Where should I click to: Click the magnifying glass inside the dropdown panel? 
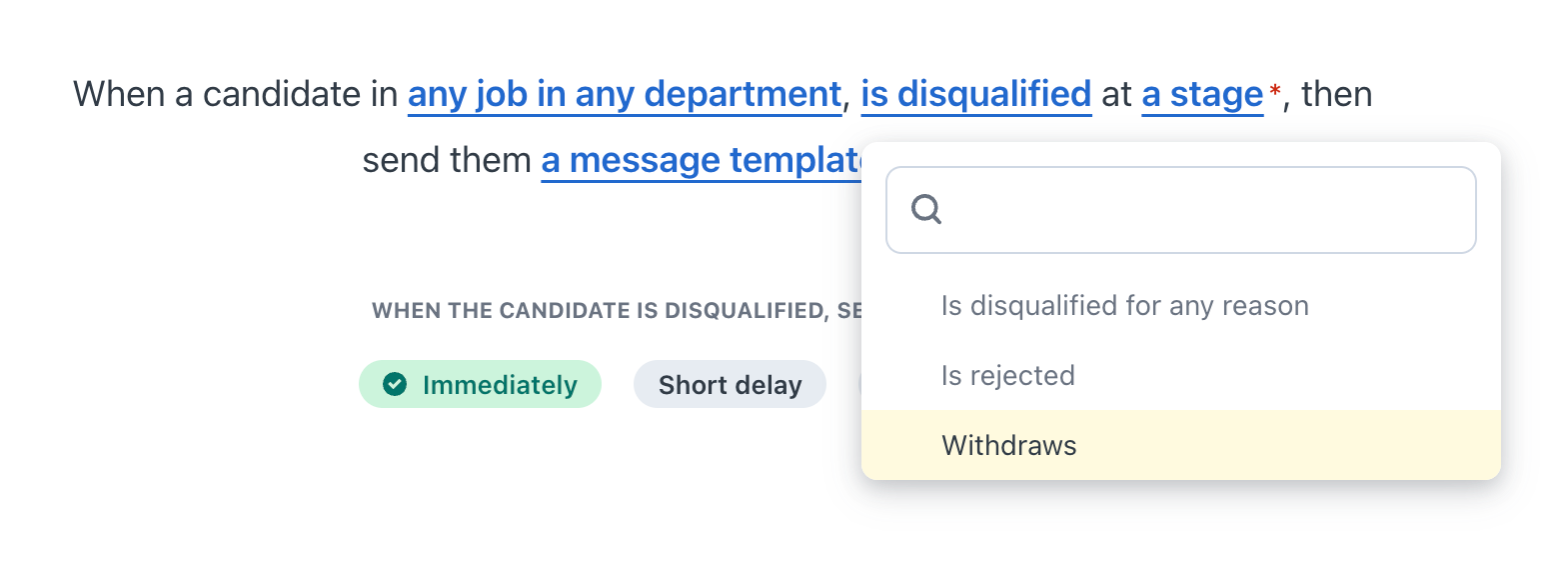925,209
